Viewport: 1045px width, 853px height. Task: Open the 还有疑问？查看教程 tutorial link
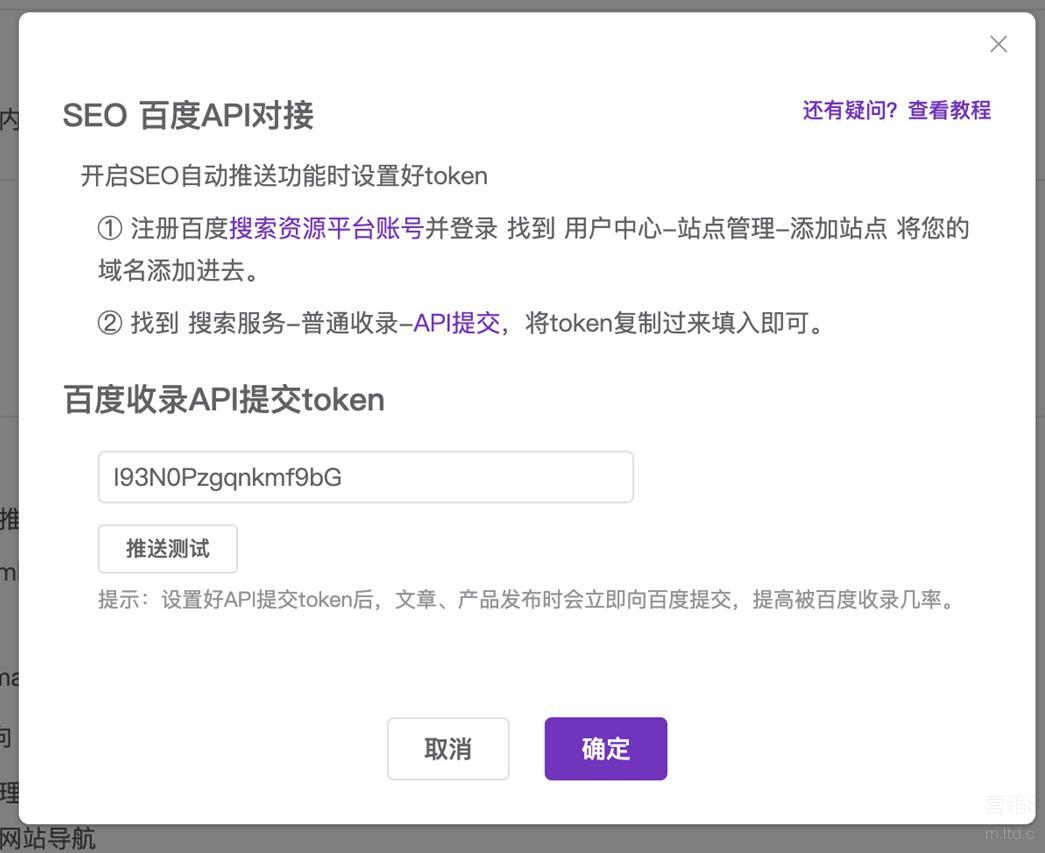tap(896, 110)
